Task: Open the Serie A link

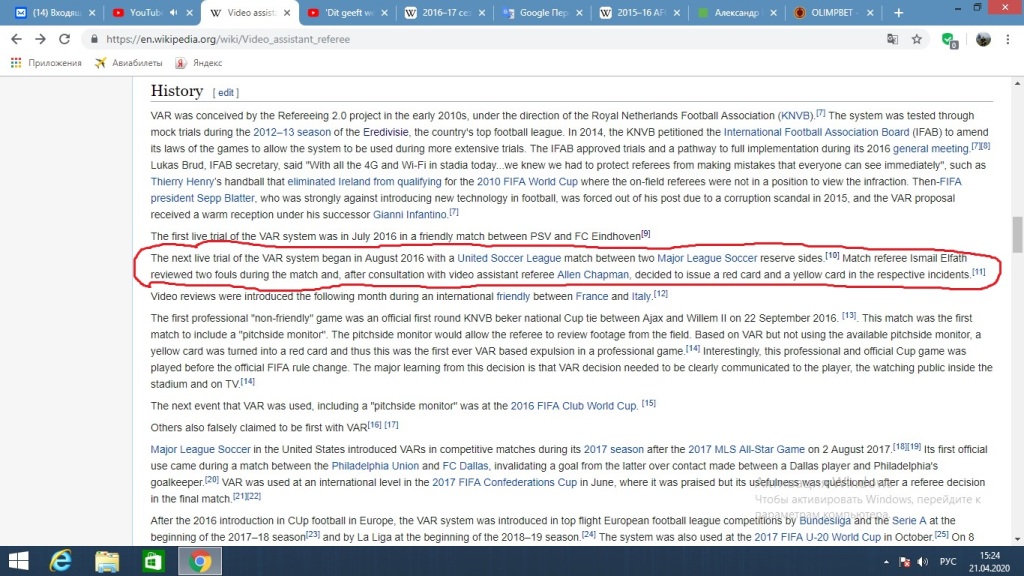Action: 909,520
